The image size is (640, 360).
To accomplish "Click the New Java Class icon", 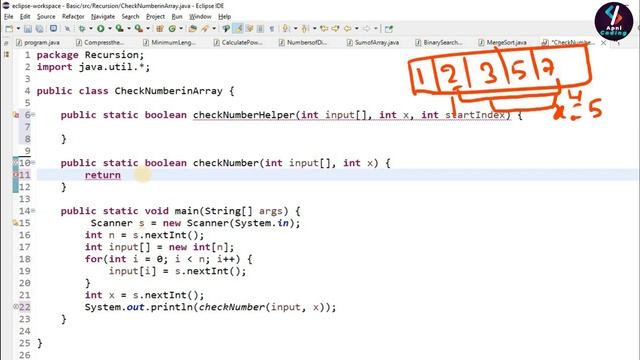I will (172, 29).
